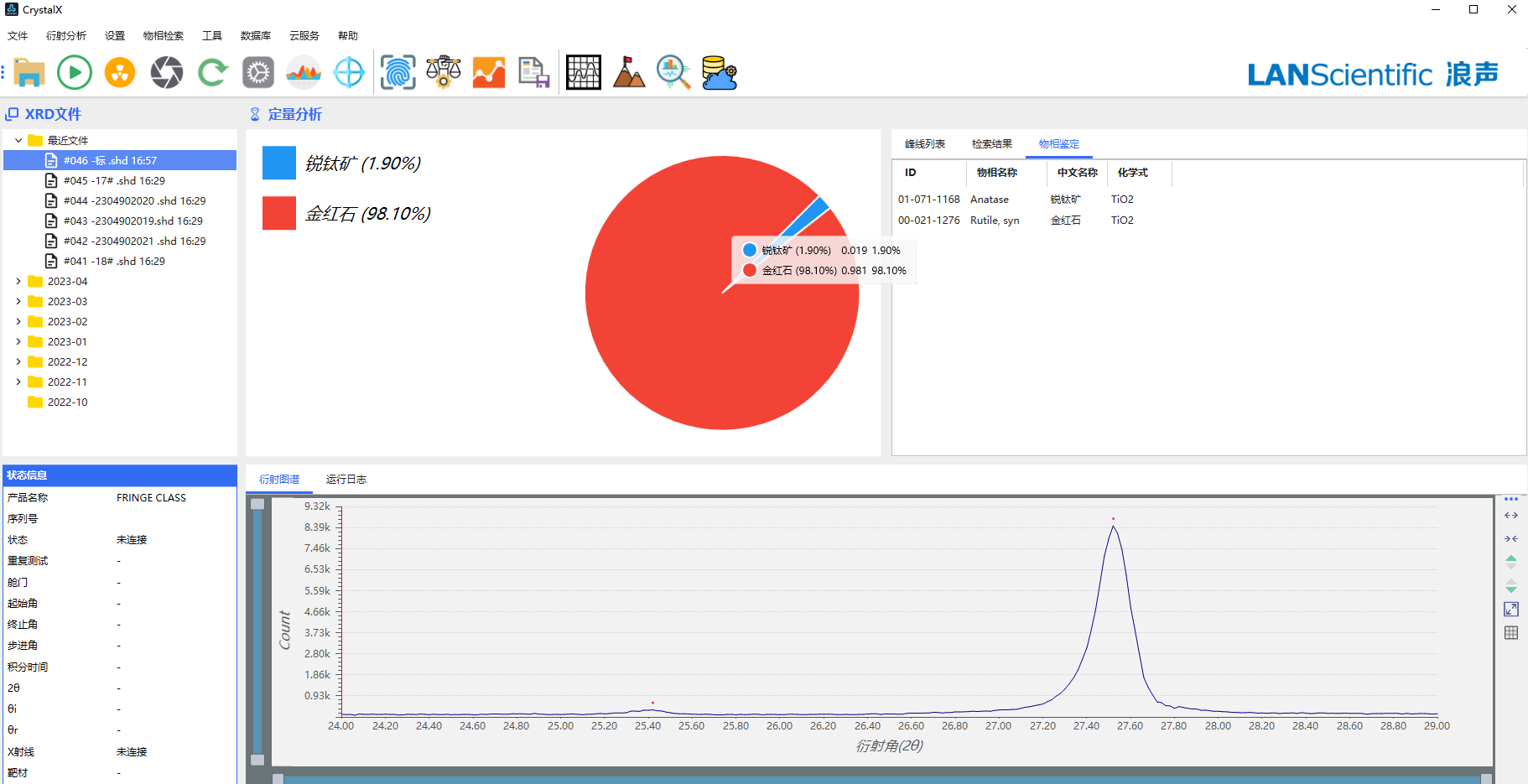The height and width of the screenshot is (784, 1528).
Task: Click the mountain with flag icon
Action: coord(628,73)
